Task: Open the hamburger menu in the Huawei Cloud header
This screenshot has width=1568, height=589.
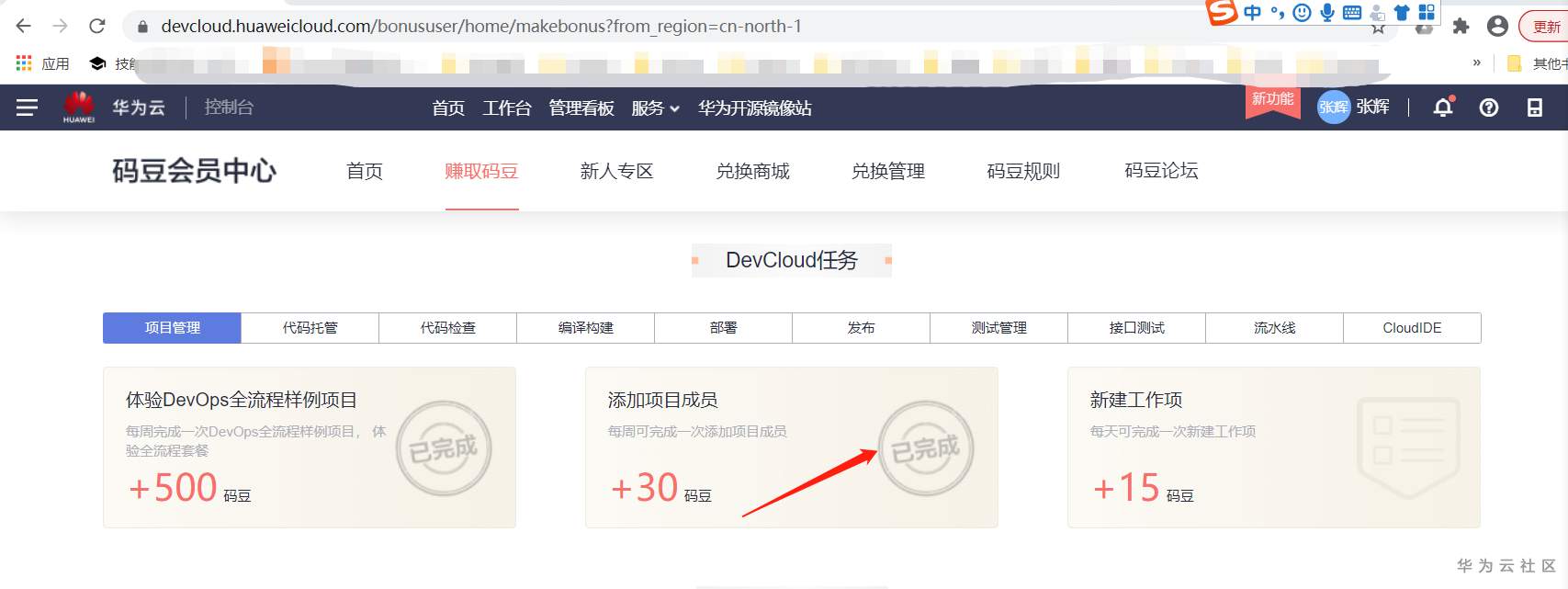Action: (x=27, y=108)
